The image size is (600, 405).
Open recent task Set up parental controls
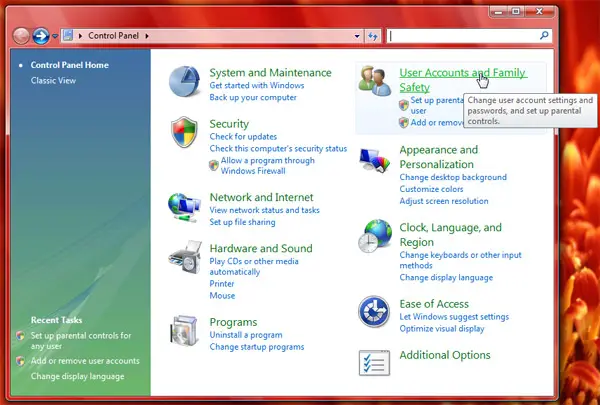[x=81, y=341]
